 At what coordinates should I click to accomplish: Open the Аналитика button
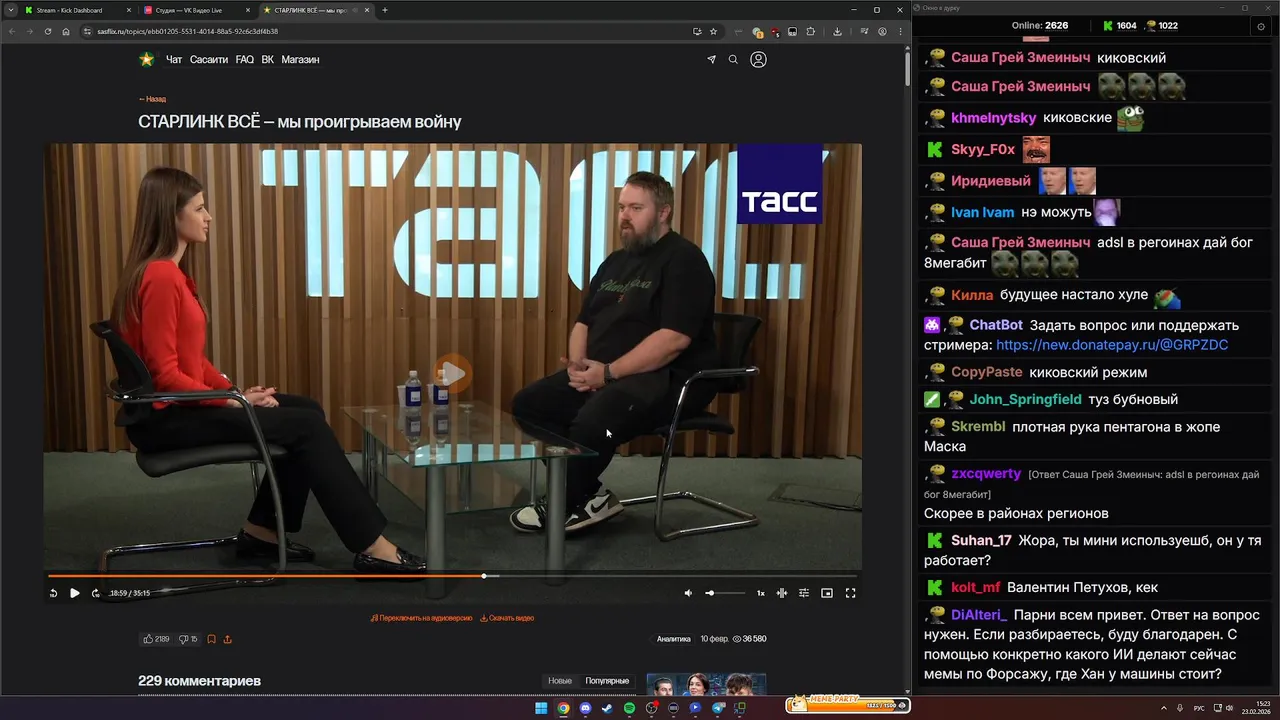point(673,639)
